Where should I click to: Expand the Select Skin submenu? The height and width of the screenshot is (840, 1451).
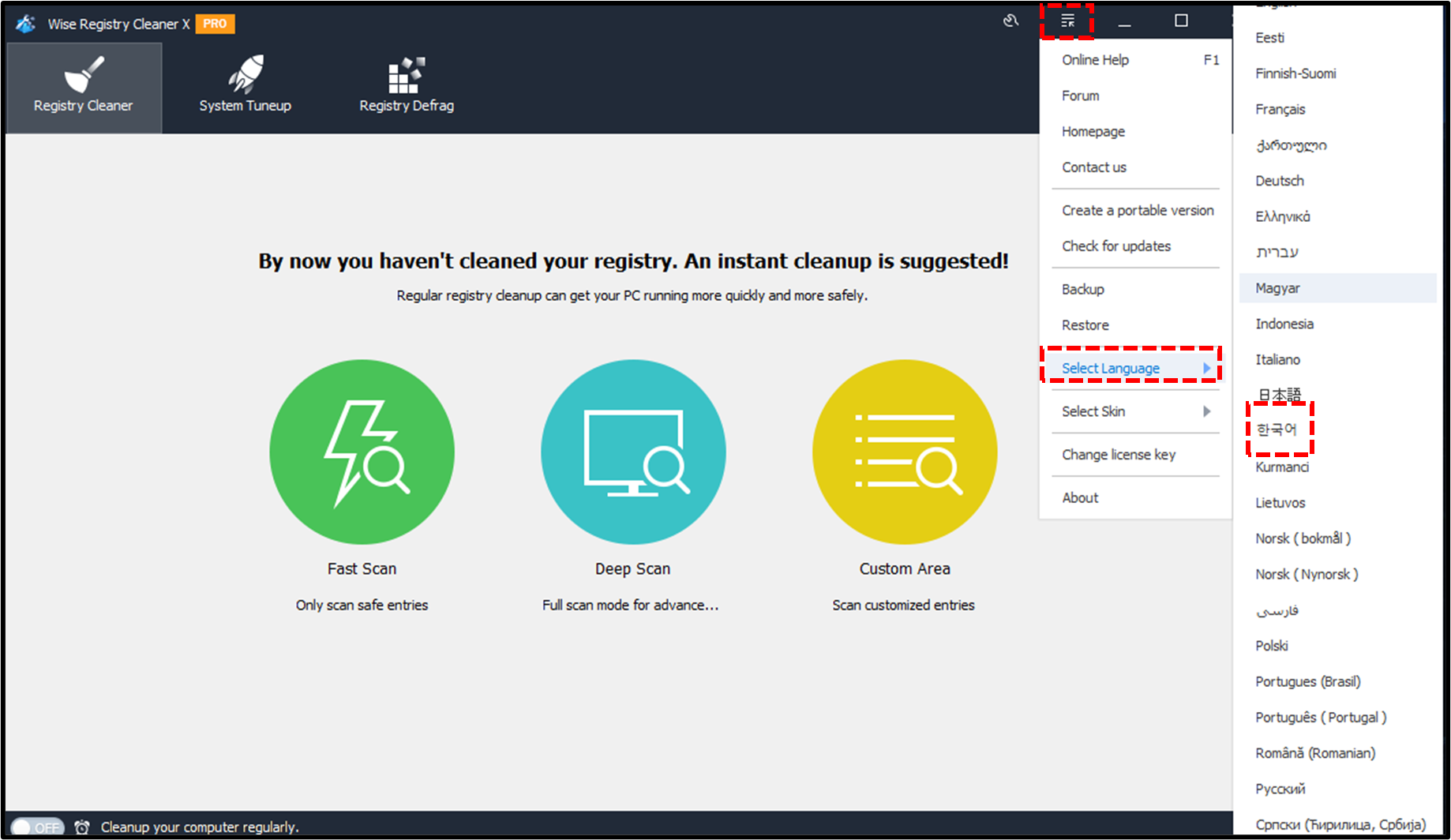1135,411
